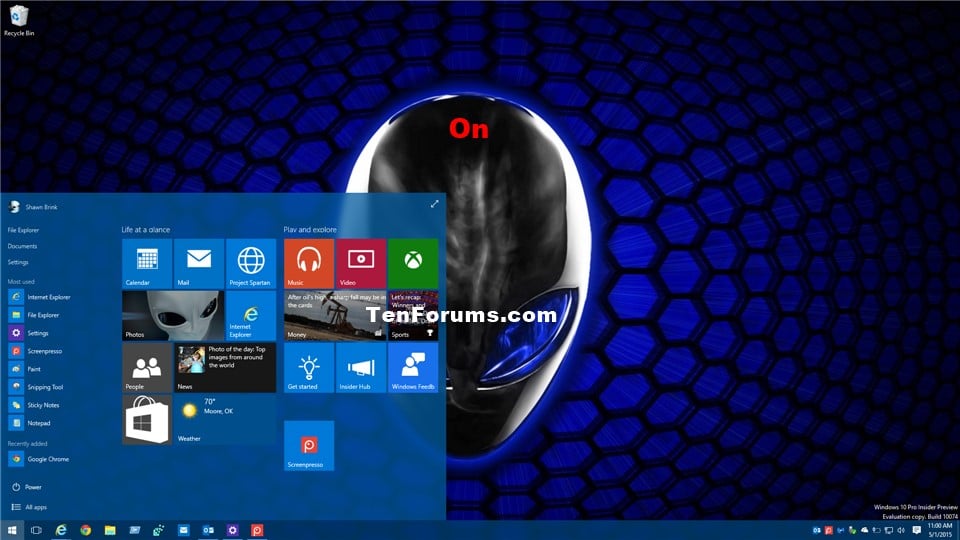
Task: Click the Windows Start button
Action: [x=12, y=530]
